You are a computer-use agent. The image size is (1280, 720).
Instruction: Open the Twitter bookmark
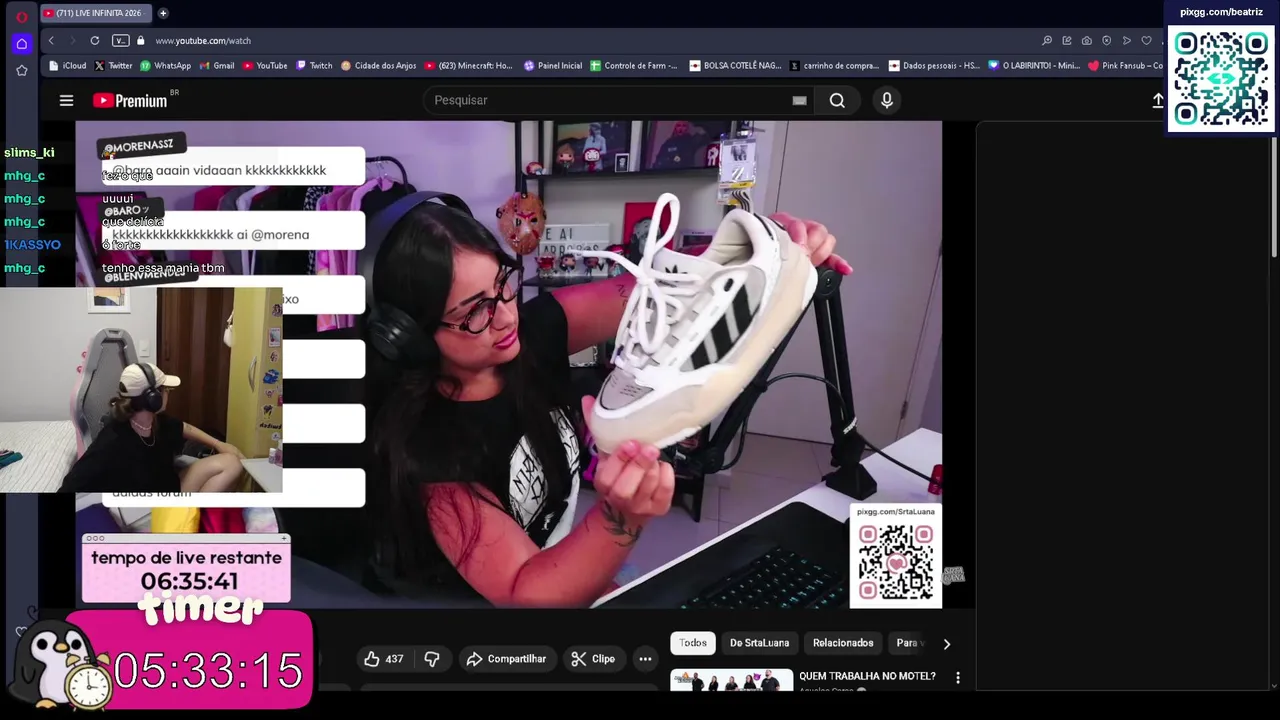pos(113,66)
